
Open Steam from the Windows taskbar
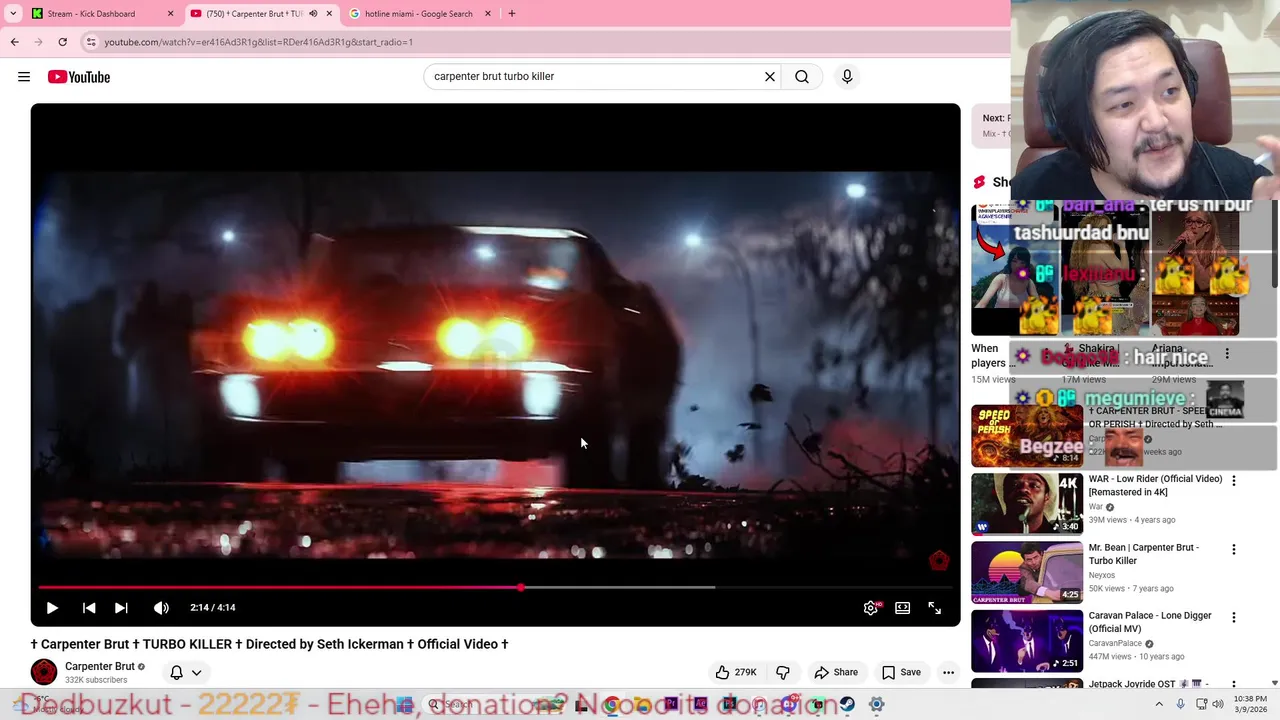point(847,705)
